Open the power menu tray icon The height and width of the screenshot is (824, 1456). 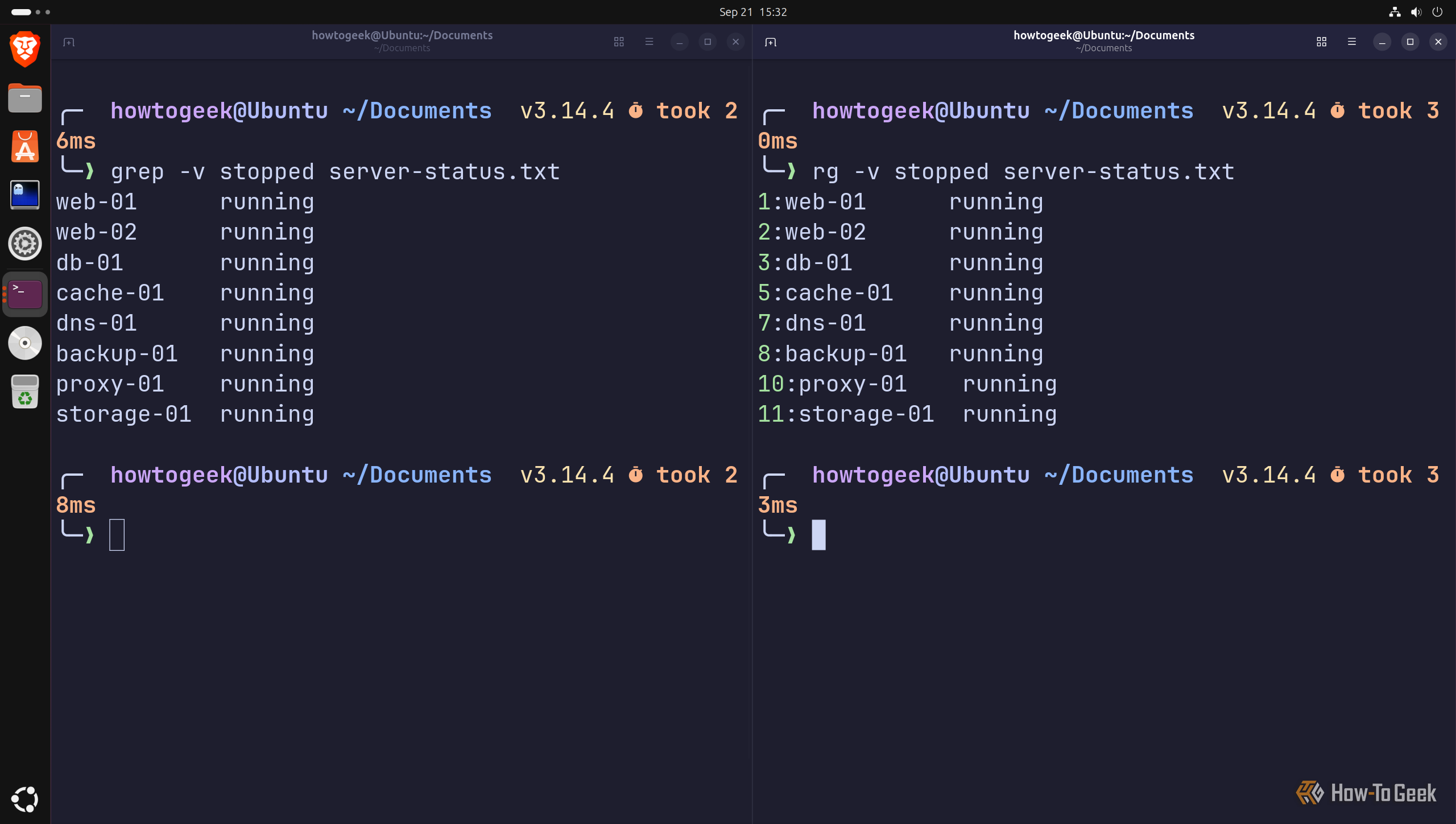tap(1437, 12)
